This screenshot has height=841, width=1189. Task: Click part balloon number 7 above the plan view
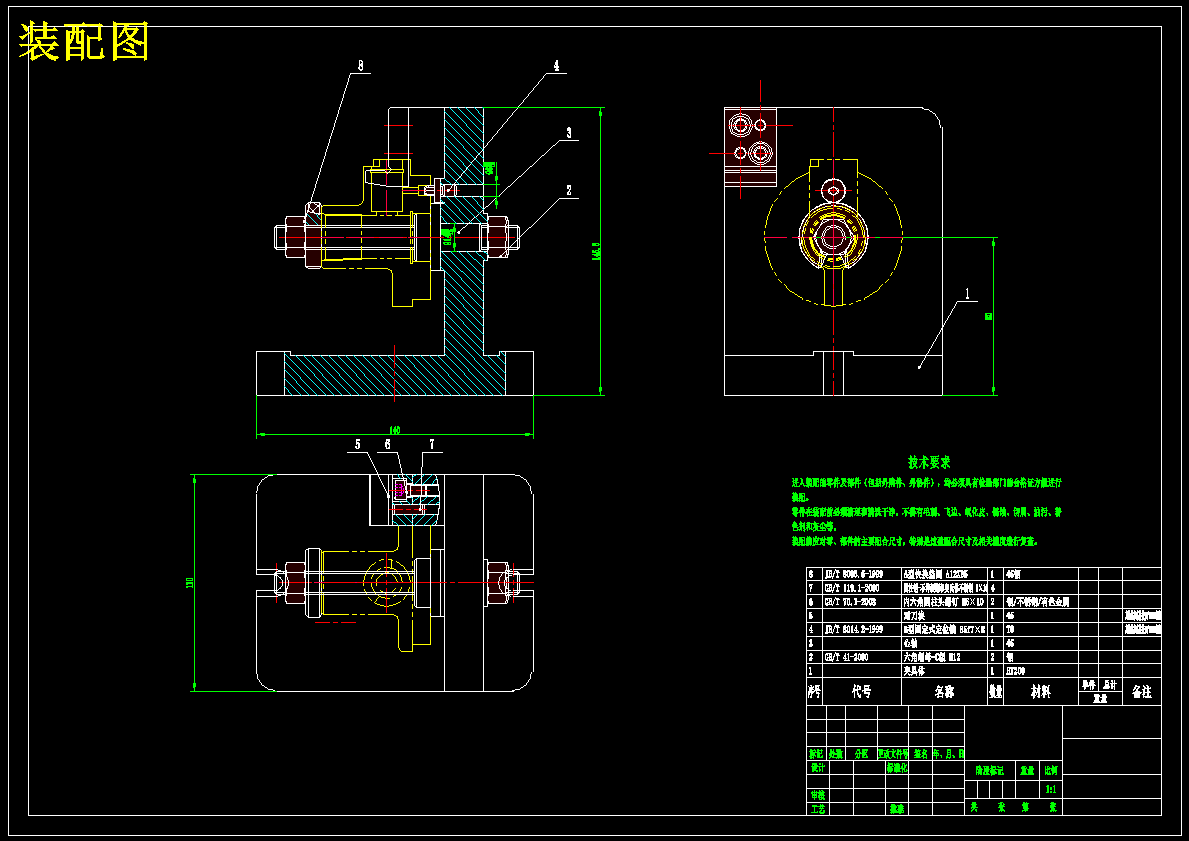click(432, 444)
